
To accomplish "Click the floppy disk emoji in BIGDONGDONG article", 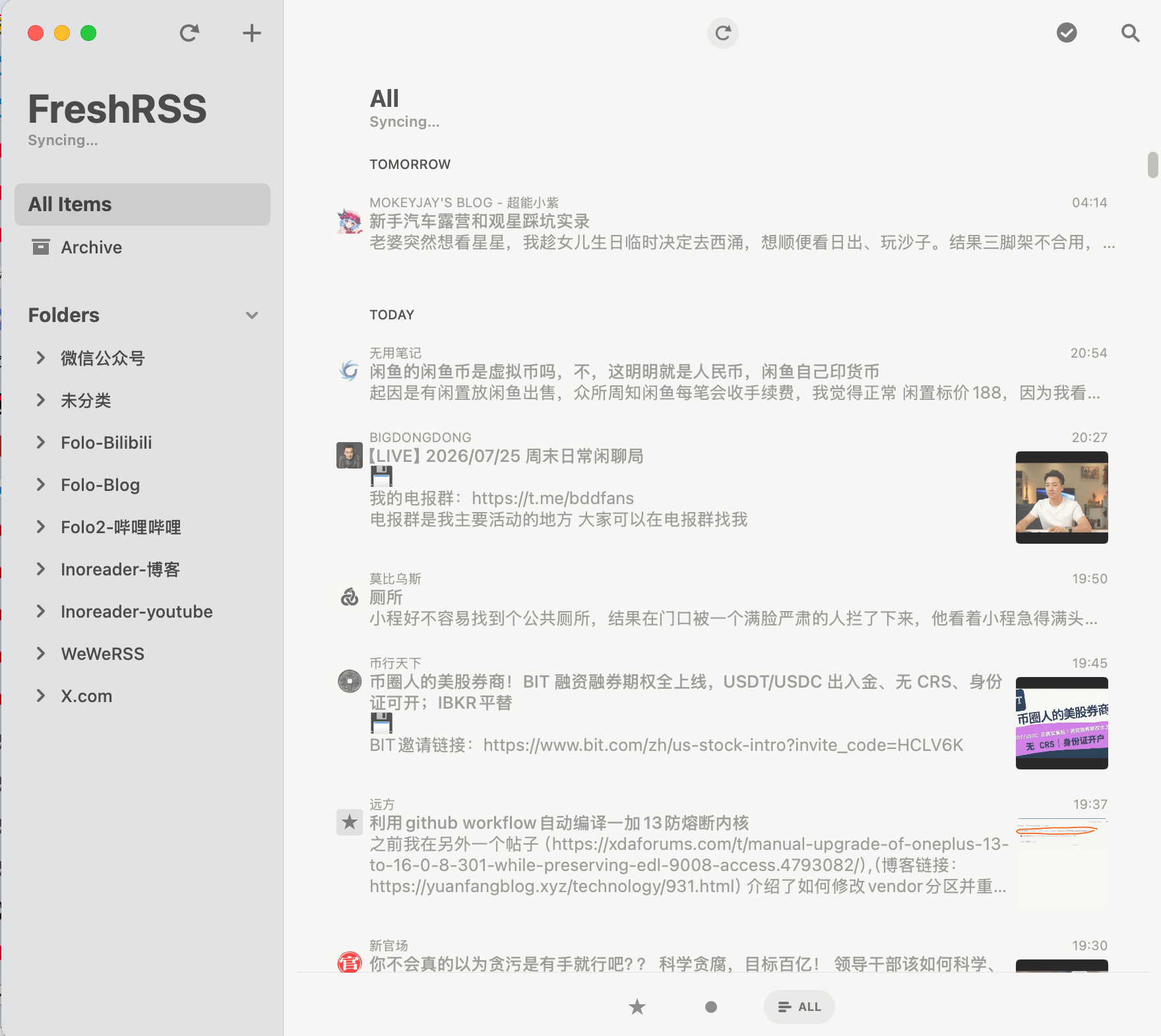I will click(x=381, y=476).
